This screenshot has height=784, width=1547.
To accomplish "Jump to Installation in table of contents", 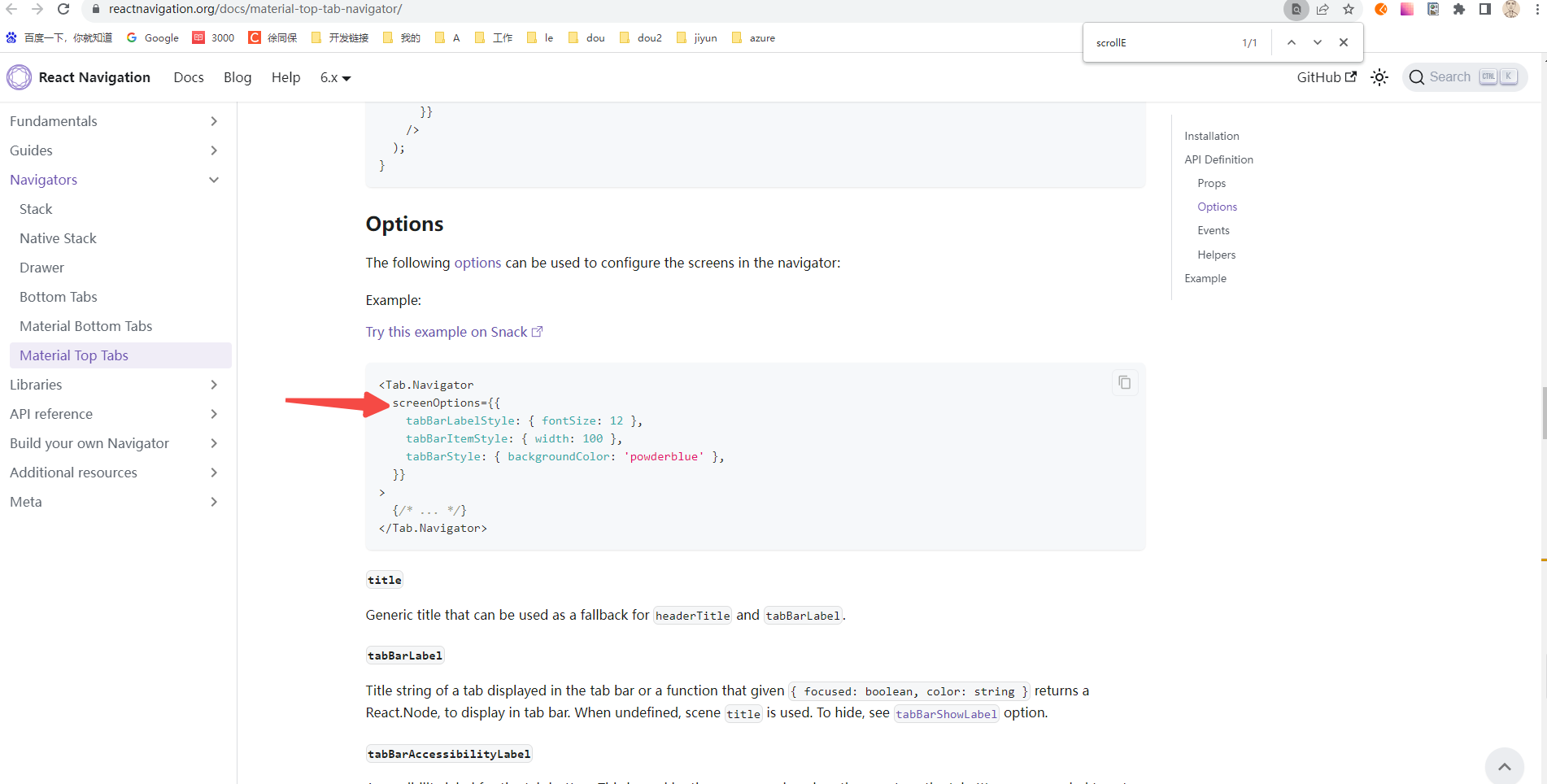I will (1212, 136).
